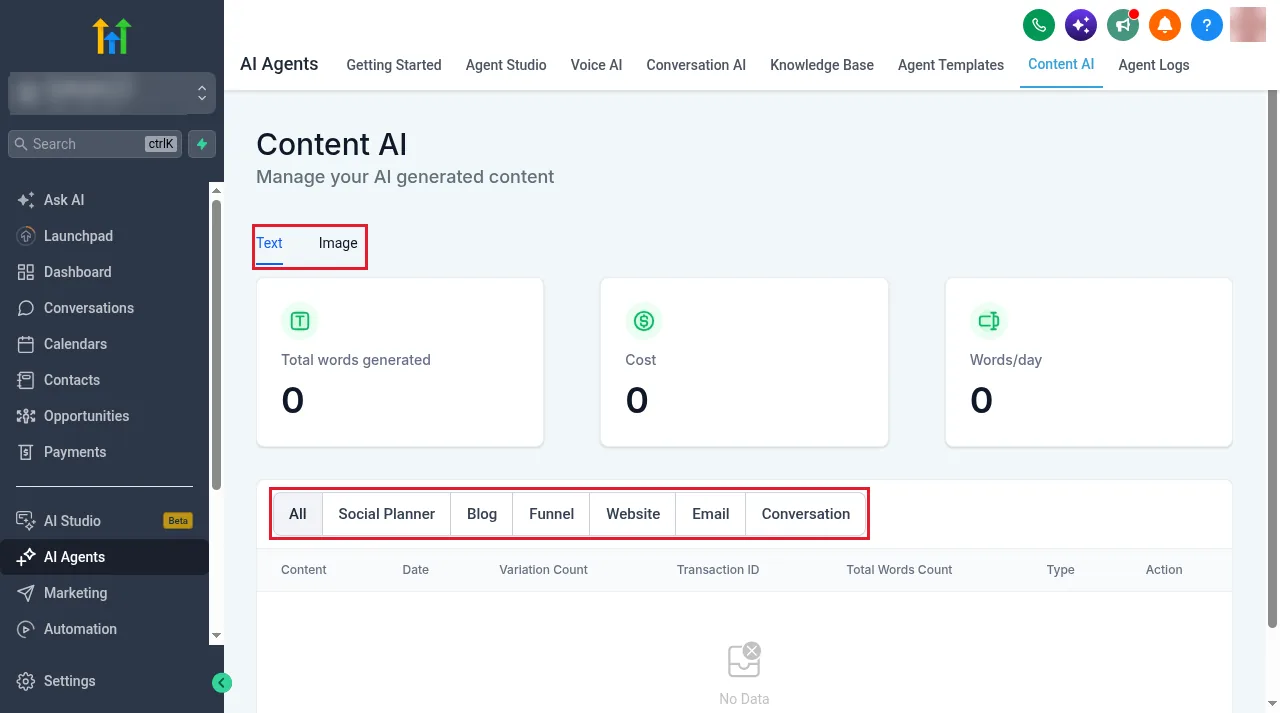The width and height of the screenshot is (1280, 713).
Task: Click the Words/day card icon
Action: coord(988,321)
